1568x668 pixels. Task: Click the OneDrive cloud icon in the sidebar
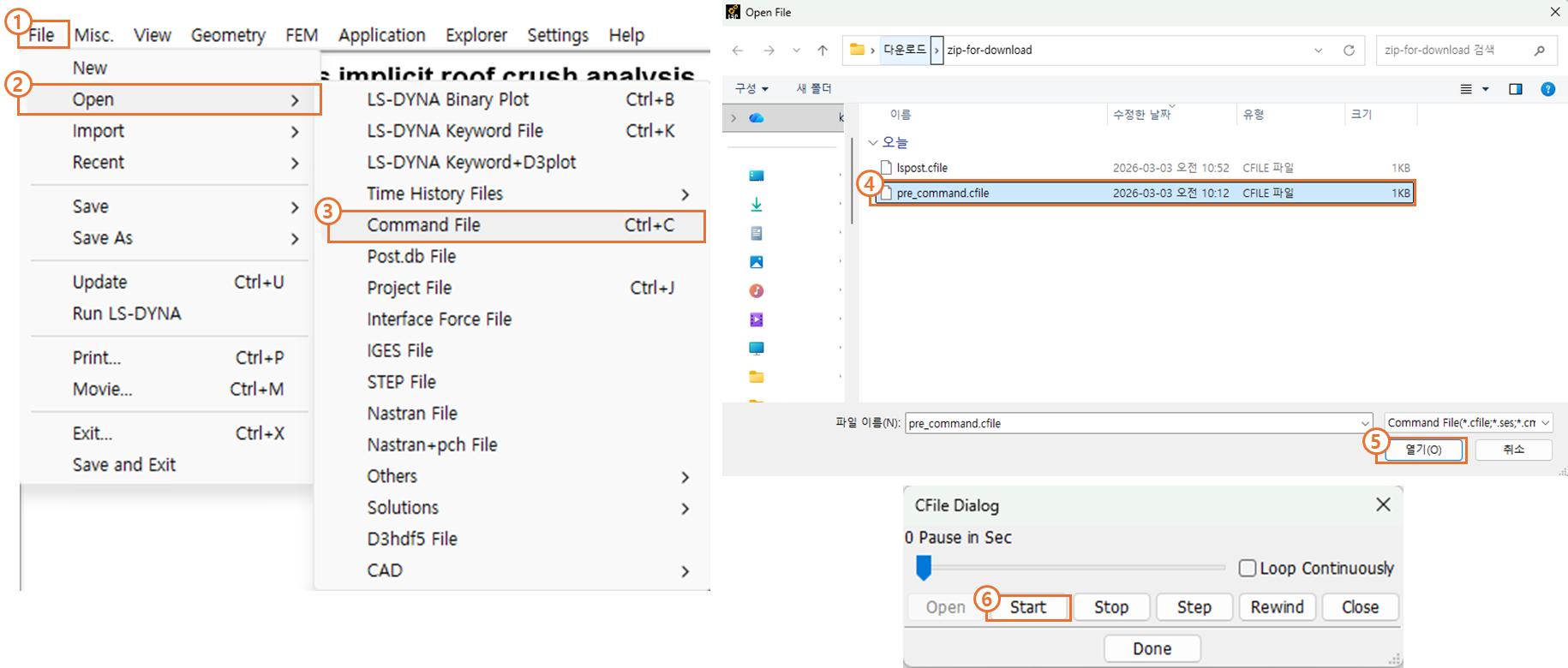pos(757,118)
